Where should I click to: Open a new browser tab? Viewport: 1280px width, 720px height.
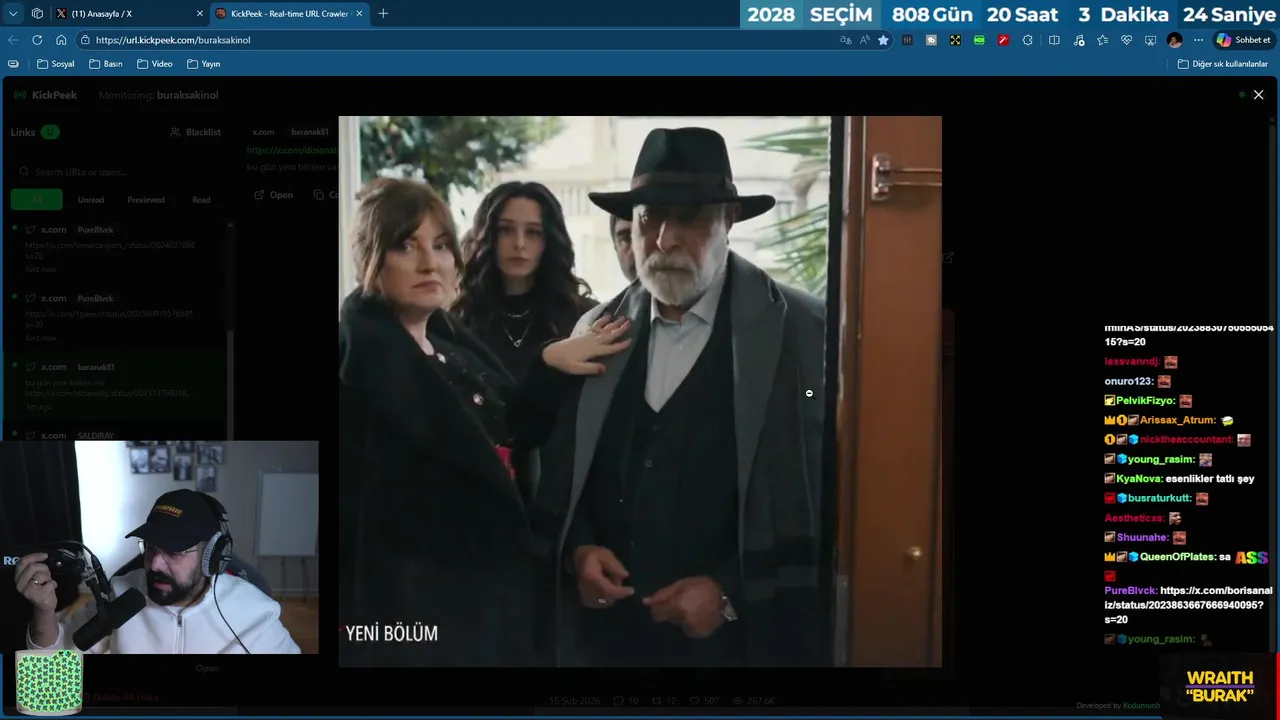[x=383, y=14]
